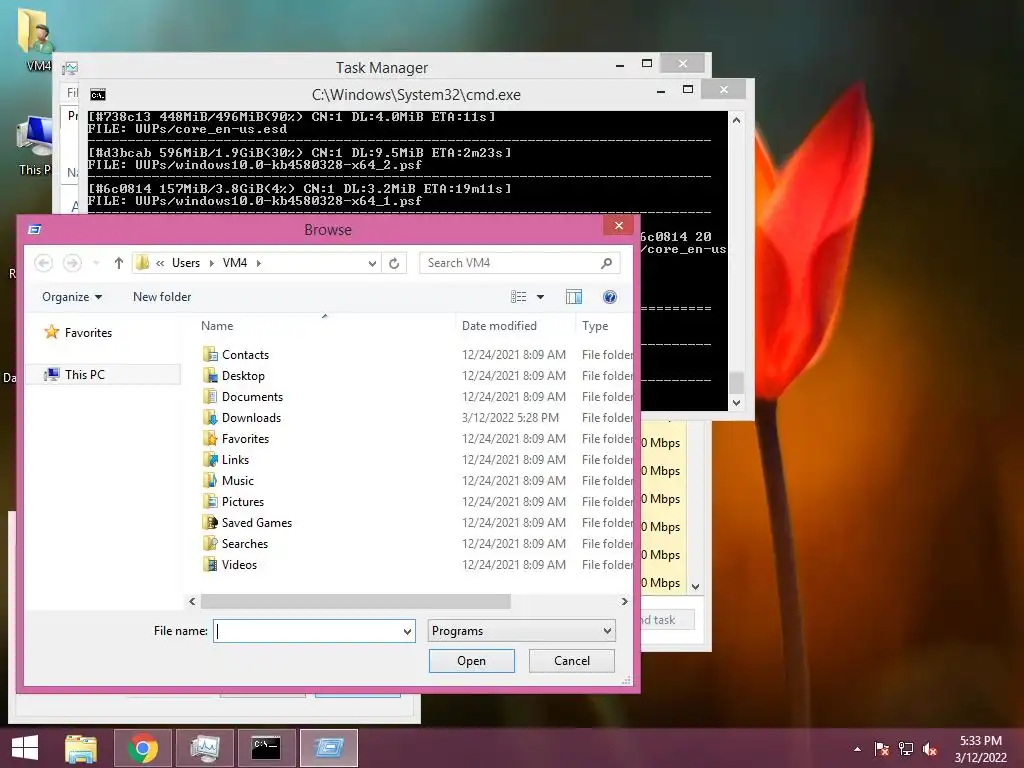Create a New folder
Image resolution: width=1024 pixels, height=768 pixels.
coord(162,297)
